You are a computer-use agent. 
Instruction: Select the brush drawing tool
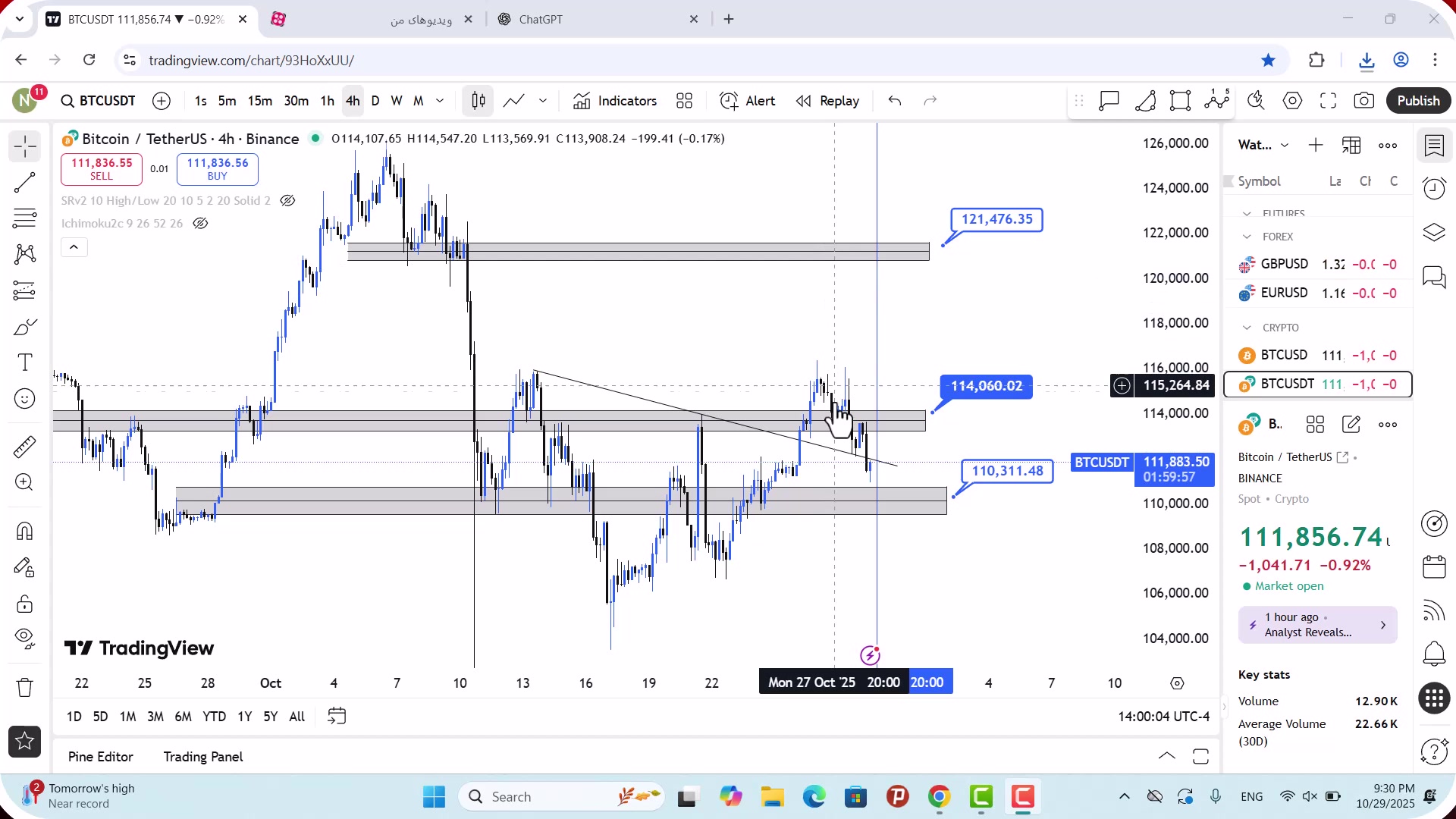(24, 327)
